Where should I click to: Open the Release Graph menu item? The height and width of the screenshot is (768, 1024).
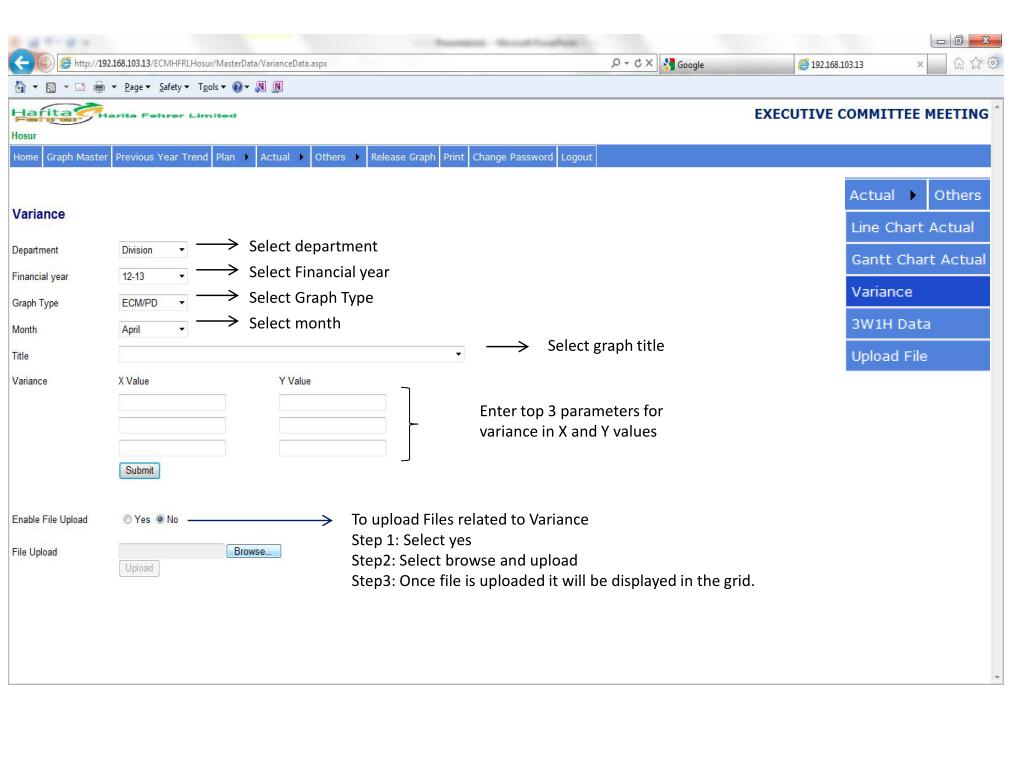[403, 157]
